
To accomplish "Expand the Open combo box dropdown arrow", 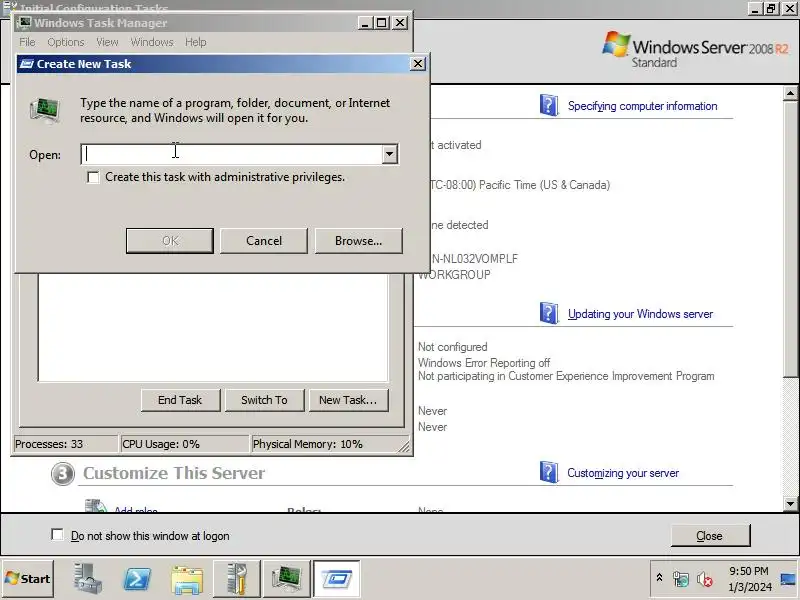I will 390,154.
